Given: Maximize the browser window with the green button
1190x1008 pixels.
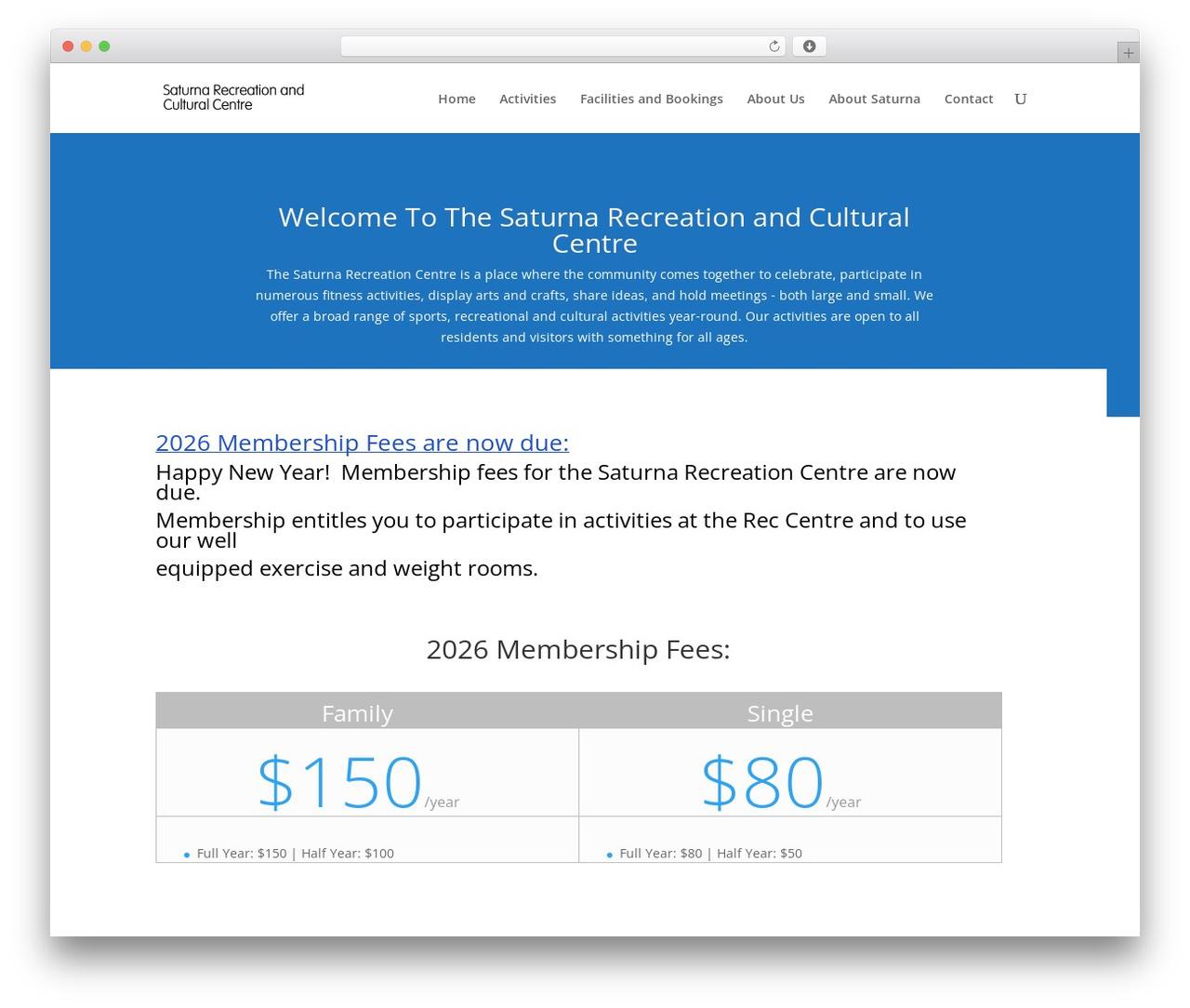Looking at the screenshot, I should pyautogui.click(x=104, y=46).
